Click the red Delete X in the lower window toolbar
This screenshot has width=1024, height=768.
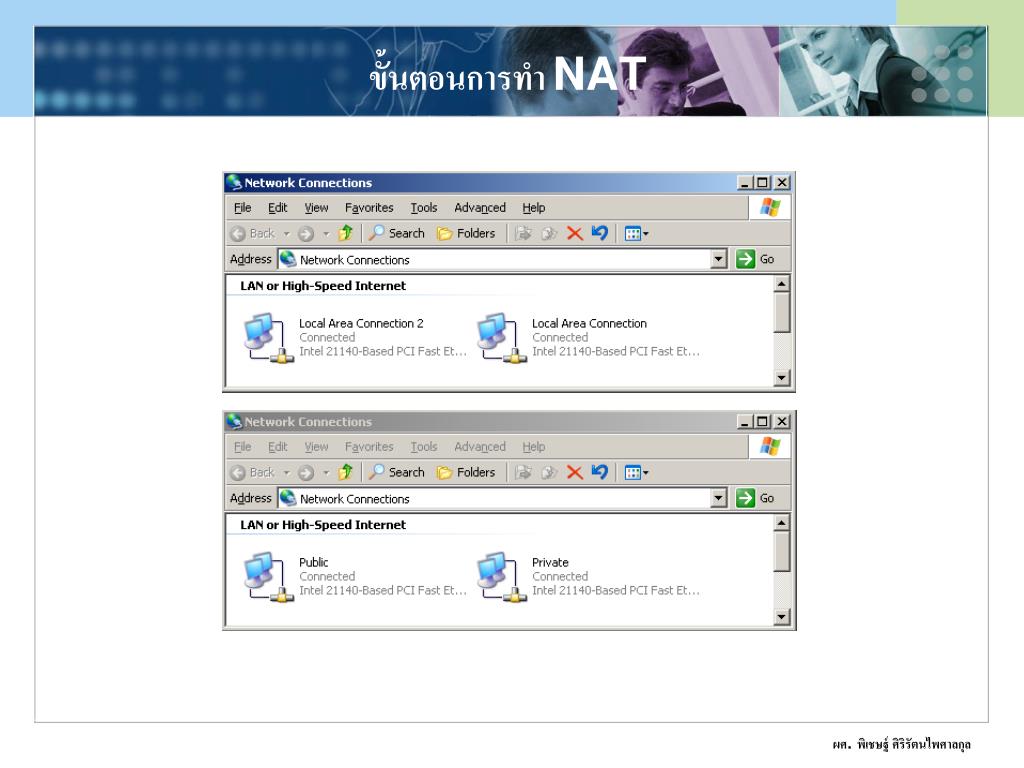pos(575,472)
